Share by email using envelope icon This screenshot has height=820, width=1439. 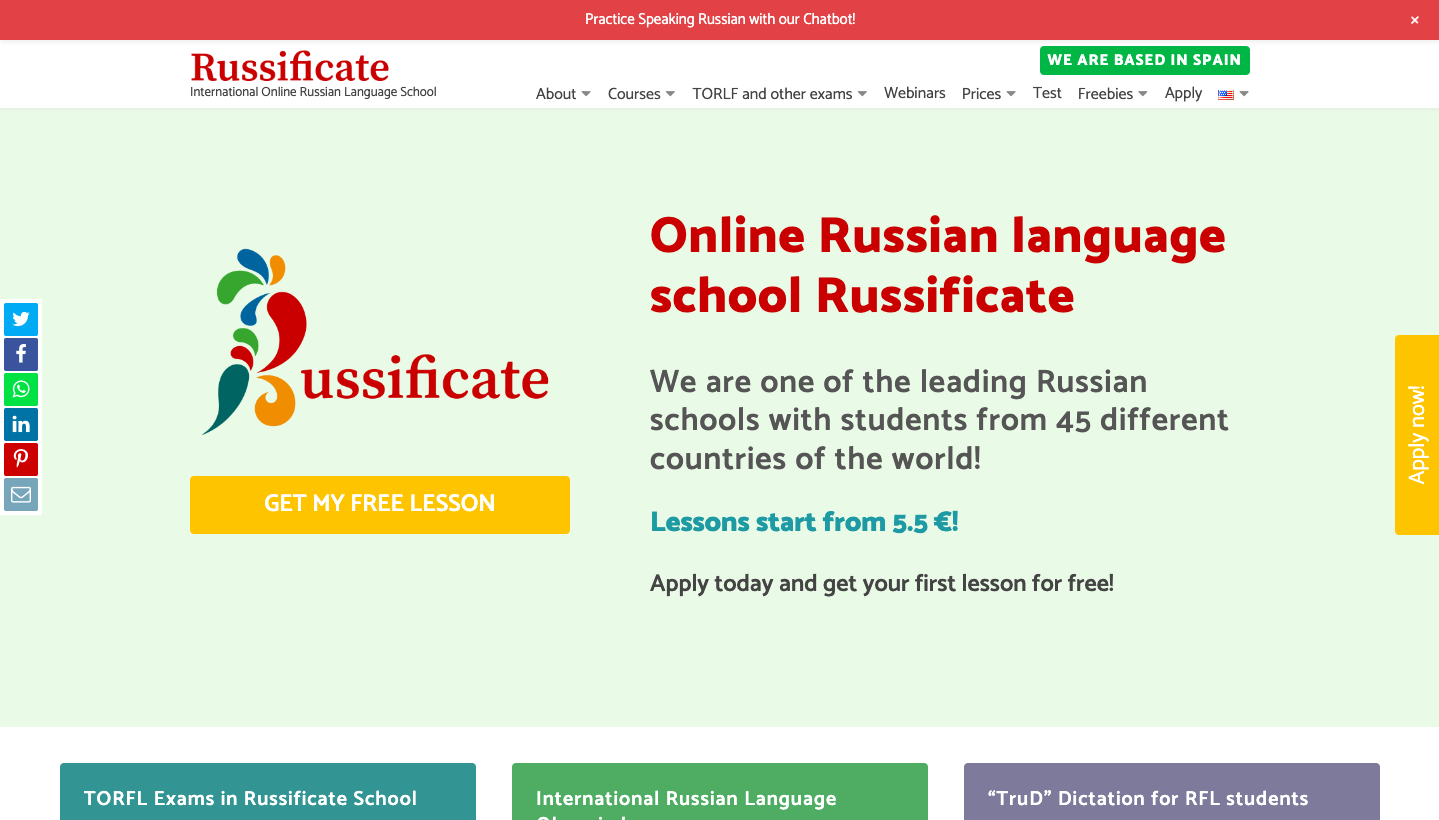(21, 495)
